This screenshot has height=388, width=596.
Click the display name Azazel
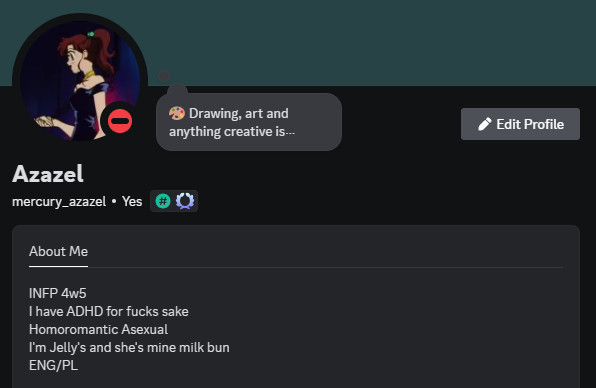[x=48, y=174]
